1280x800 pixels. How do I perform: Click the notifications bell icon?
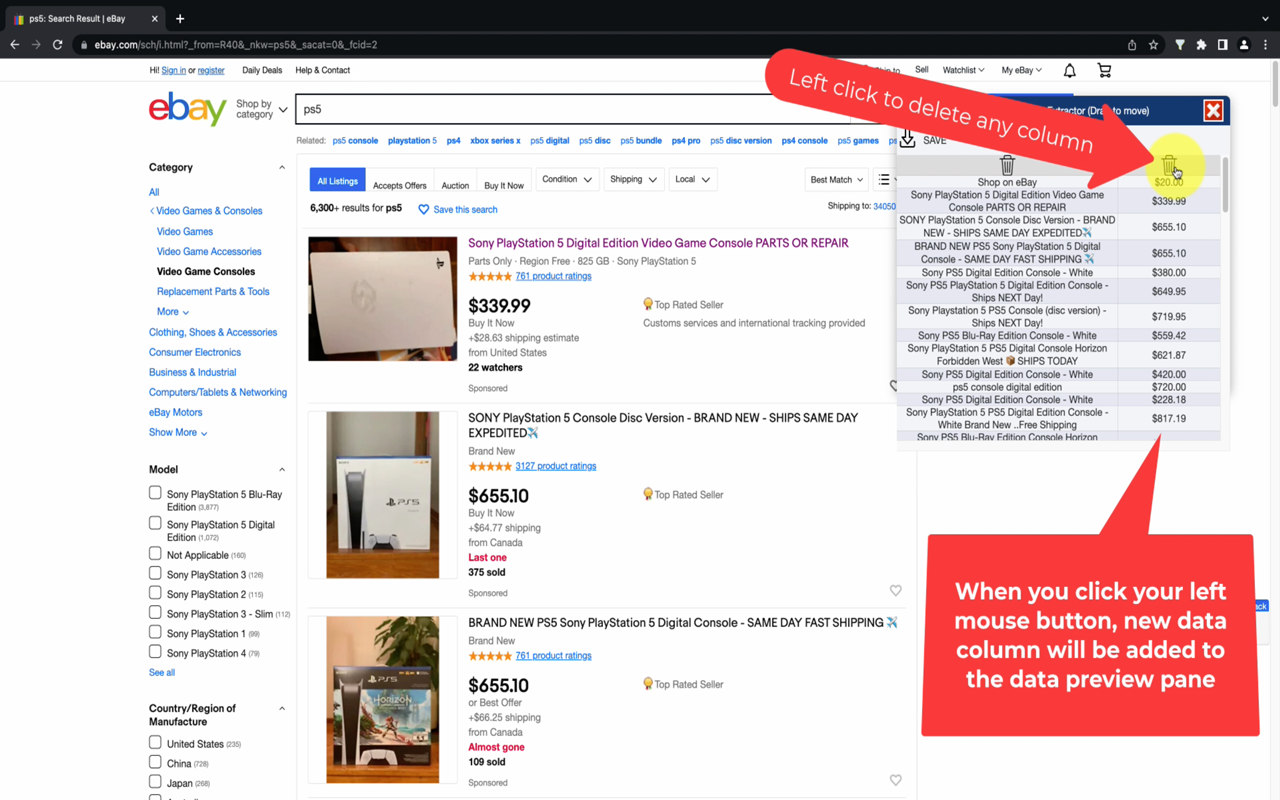[1068, 70]
